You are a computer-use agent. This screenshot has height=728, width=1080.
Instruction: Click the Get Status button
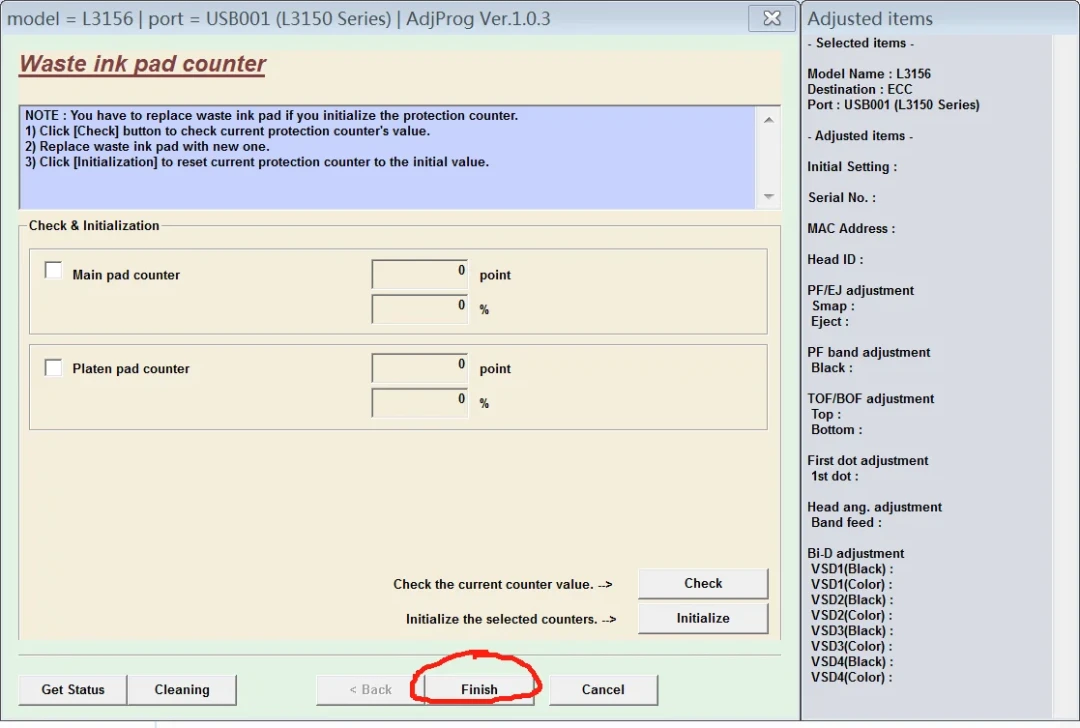pyautogui.click(x=72, y=689)
